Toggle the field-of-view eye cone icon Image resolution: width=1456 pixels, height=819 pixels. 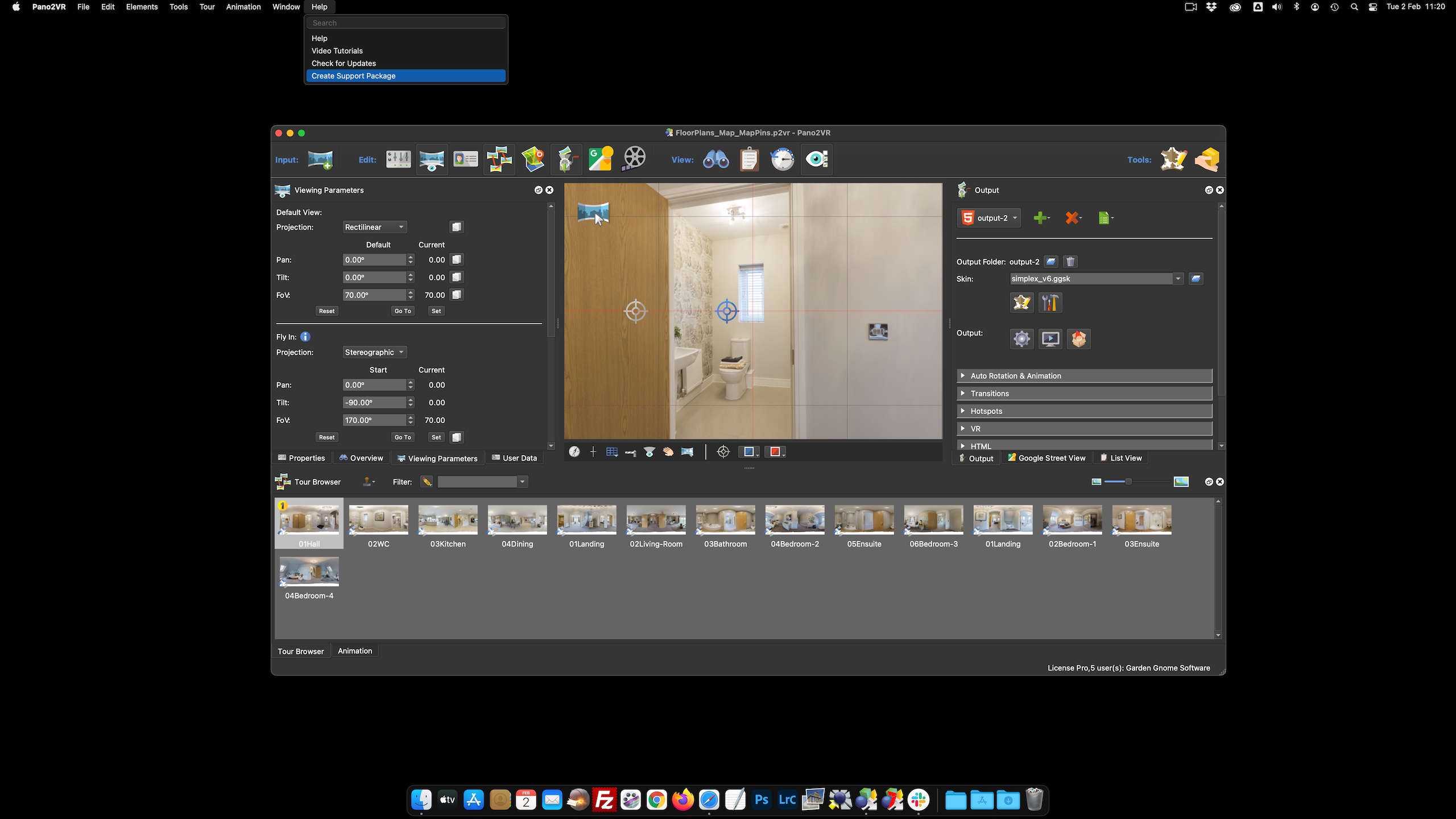coord(650,452)
